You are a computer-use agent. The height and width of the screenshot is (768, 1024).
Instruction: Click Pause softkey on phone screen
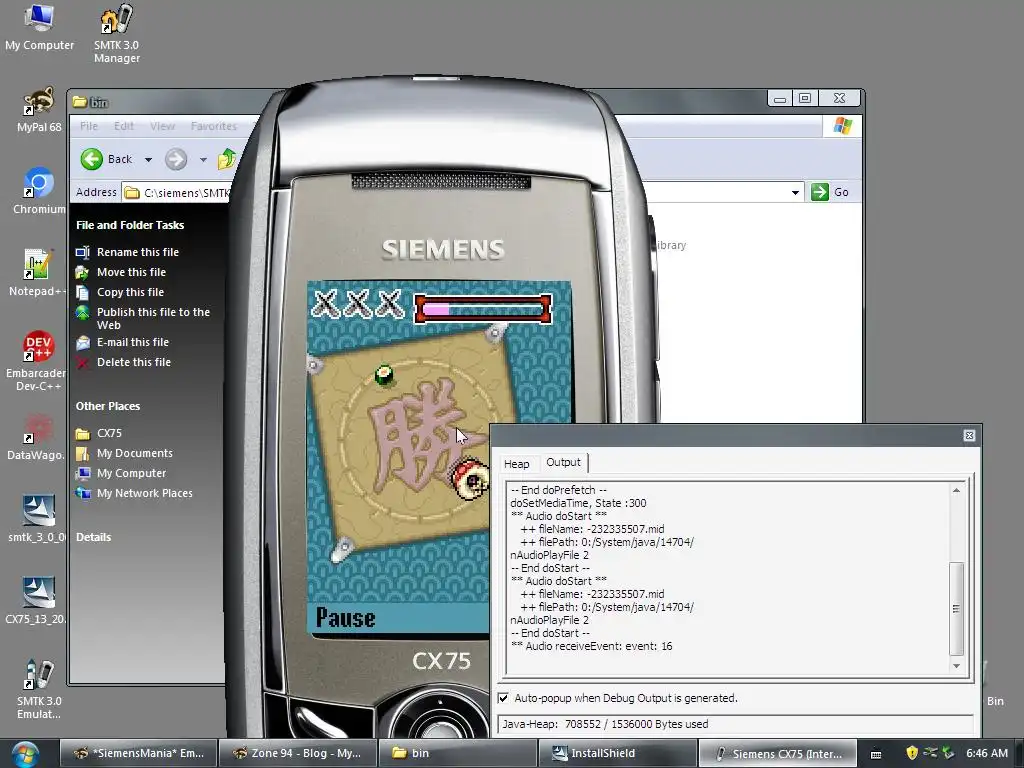pyautogui.click(x=345, y=618)
